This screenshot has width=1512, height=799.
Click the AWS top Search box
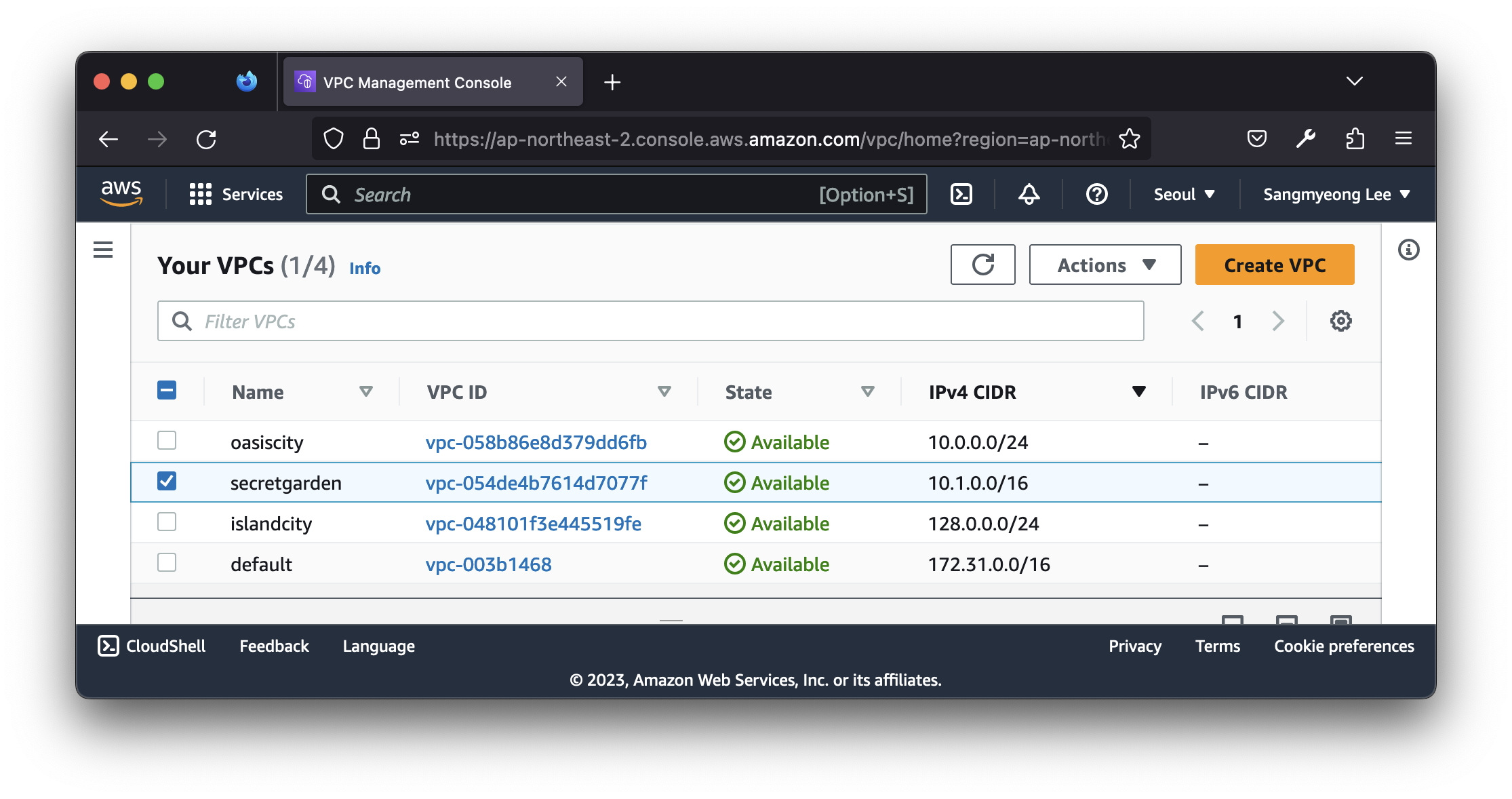click(x=616, y=195)
